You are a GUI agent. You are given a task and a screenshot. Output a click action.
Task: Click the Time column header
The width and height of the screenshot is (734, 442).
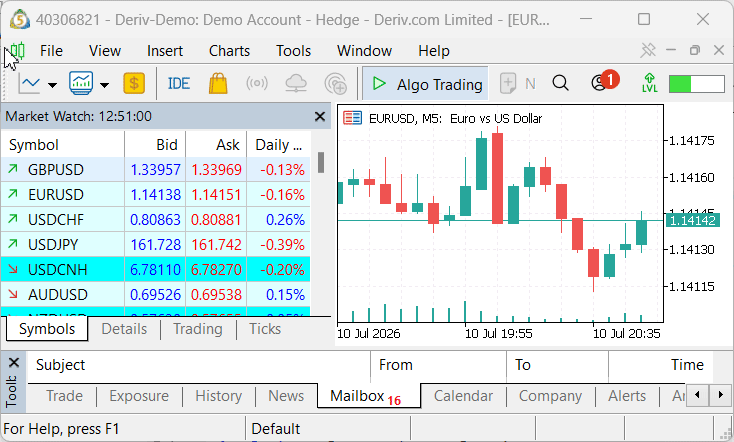pos(661,365)
